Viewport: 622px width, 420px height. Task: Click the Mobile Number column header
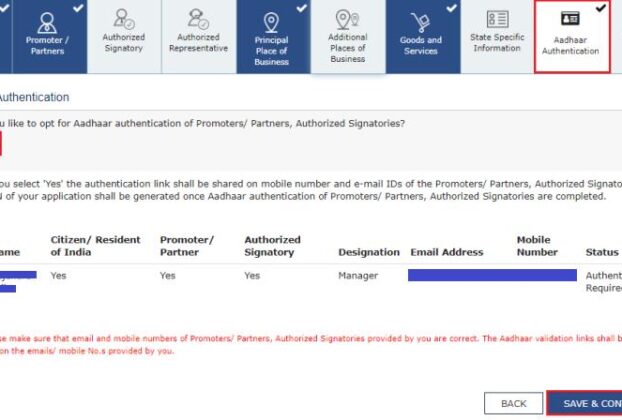pos(537,246)
